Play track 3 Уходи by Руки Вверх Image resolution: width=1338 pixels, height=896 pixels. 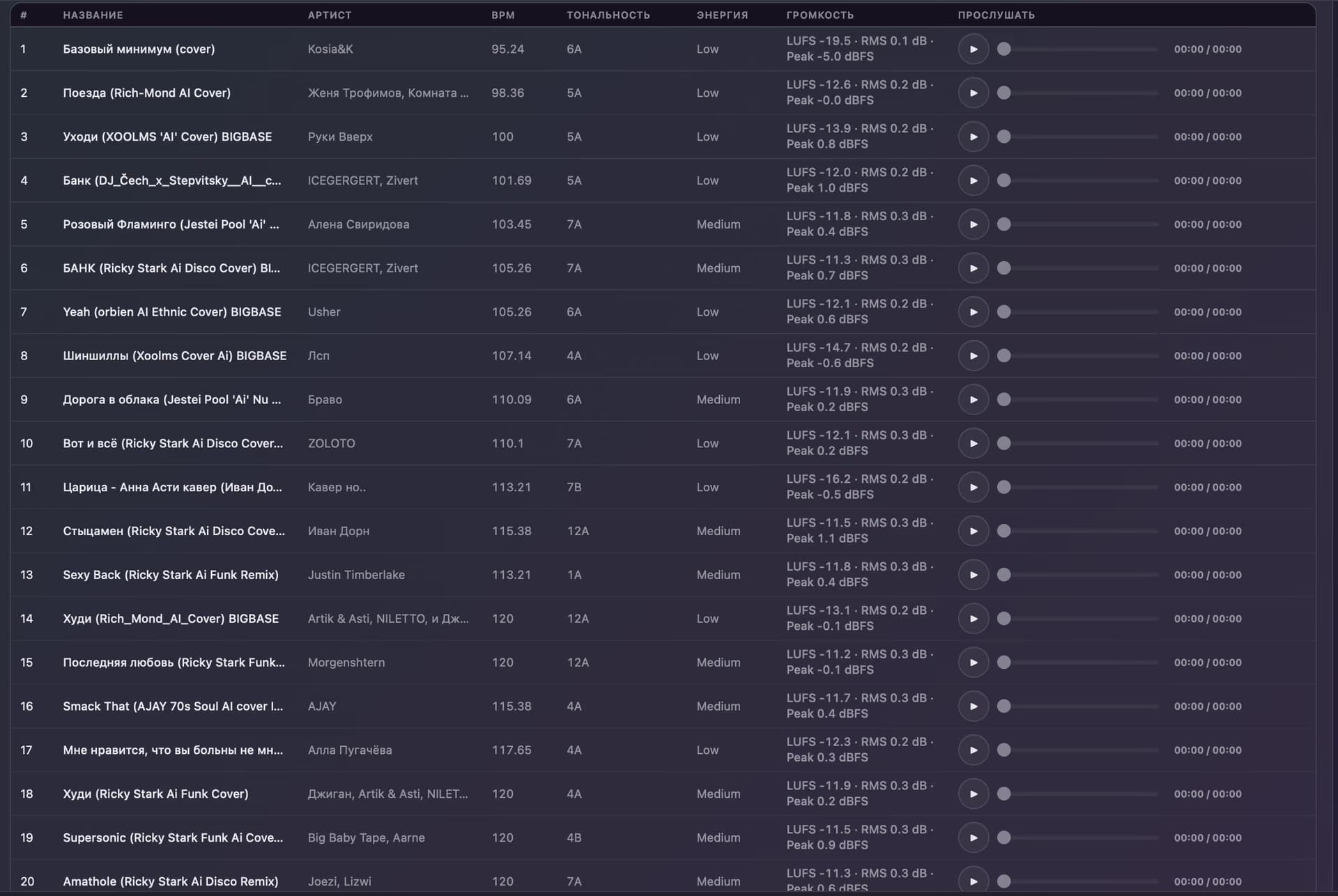pos(973,137)
